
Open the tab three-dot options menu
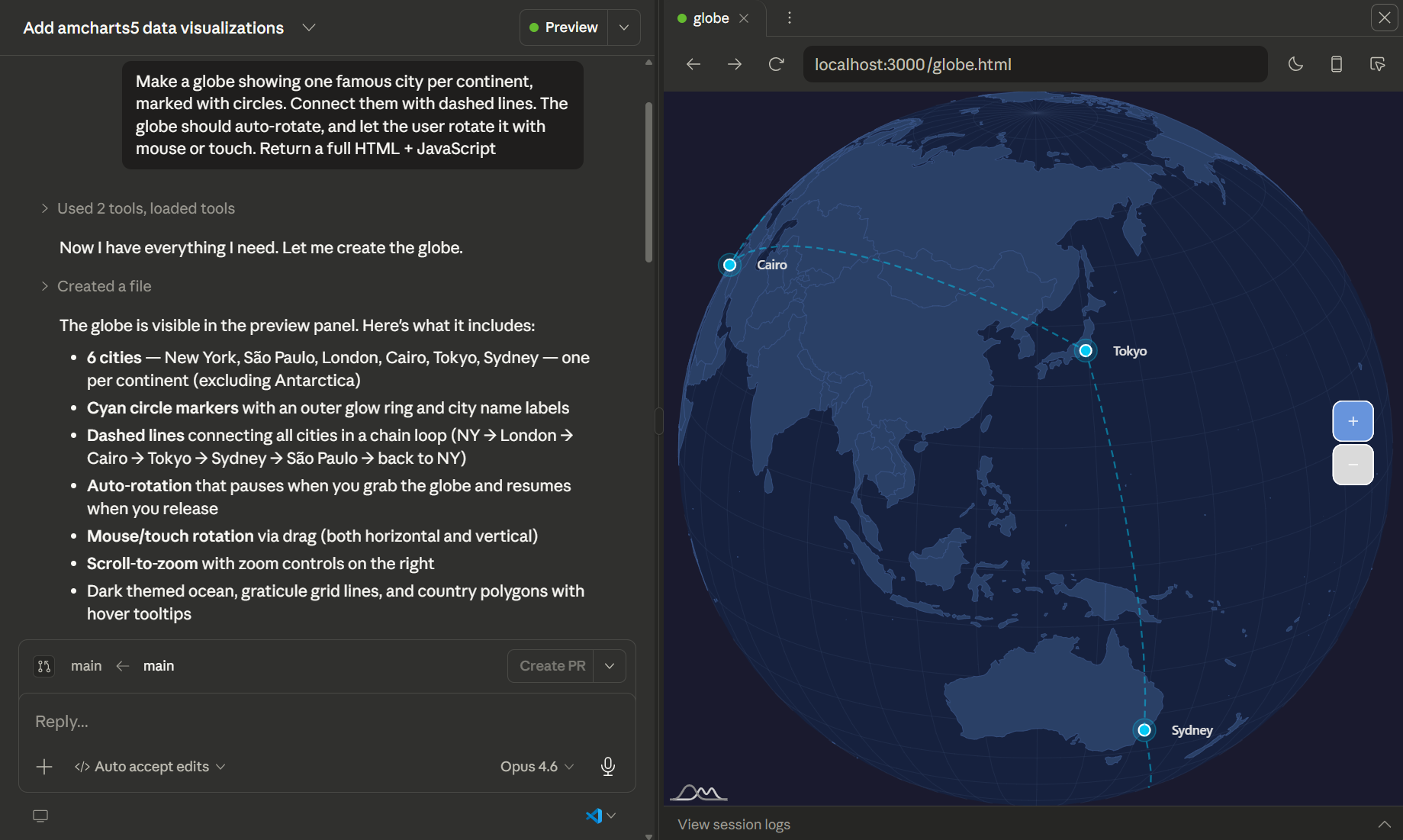pos(789,18)
